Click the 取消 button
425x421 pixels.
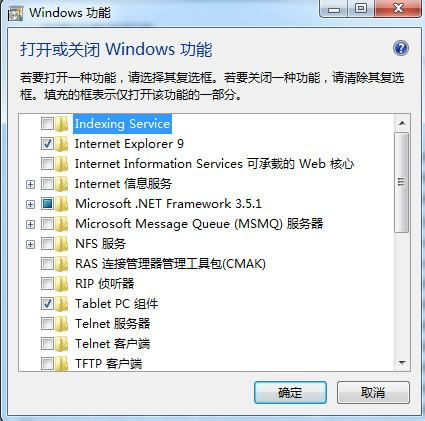pos(373,393)
